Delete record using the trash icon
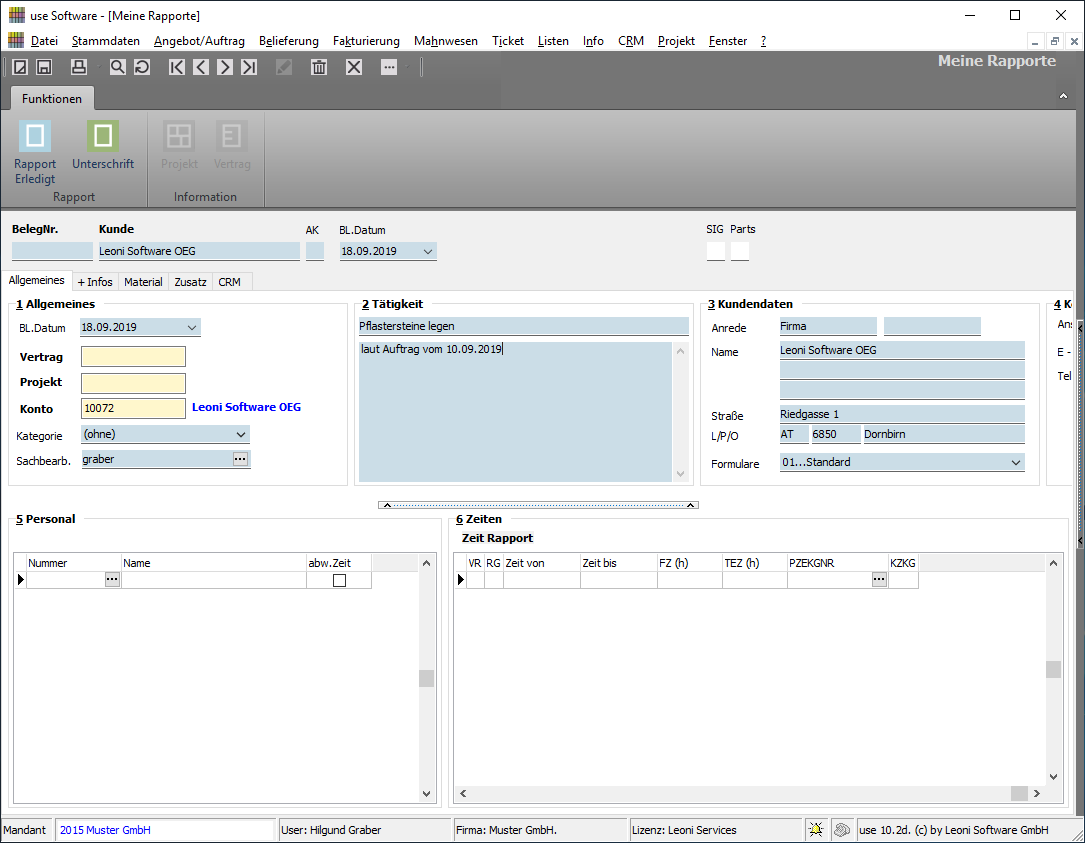This screenshot has height=843, width=1085. [319, 67]
